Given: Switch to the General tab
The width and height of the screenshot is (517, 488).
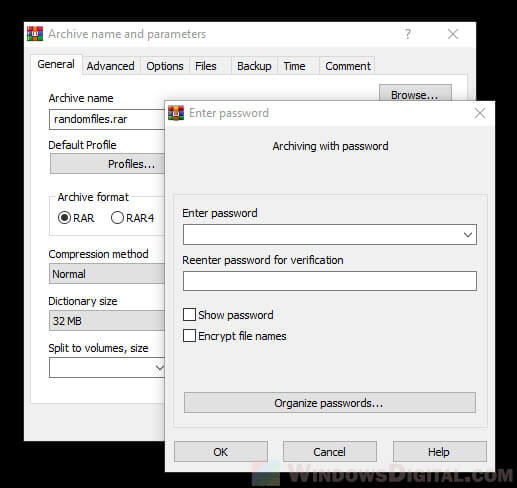Looking at the screenshot, I should (x=56, y=64).
